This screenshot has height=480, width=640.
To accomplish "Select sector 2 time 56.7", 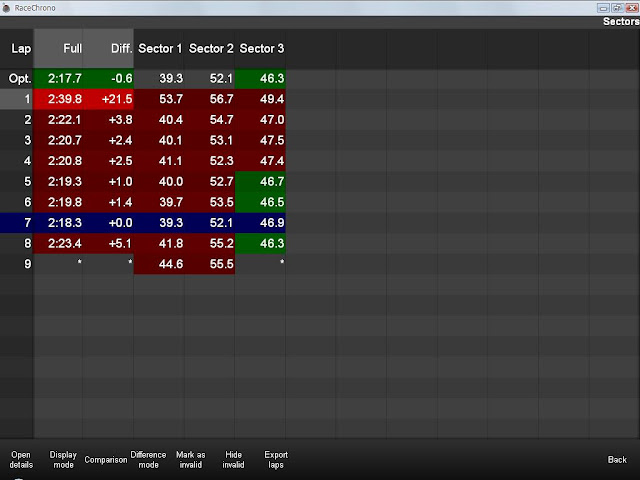I will point(210,99).
